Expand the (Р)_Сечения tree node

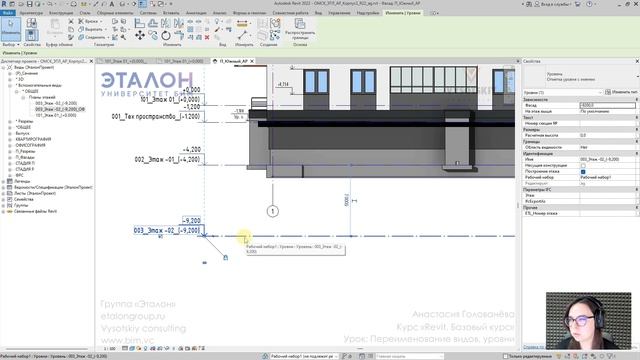click(x=10, y=73)
